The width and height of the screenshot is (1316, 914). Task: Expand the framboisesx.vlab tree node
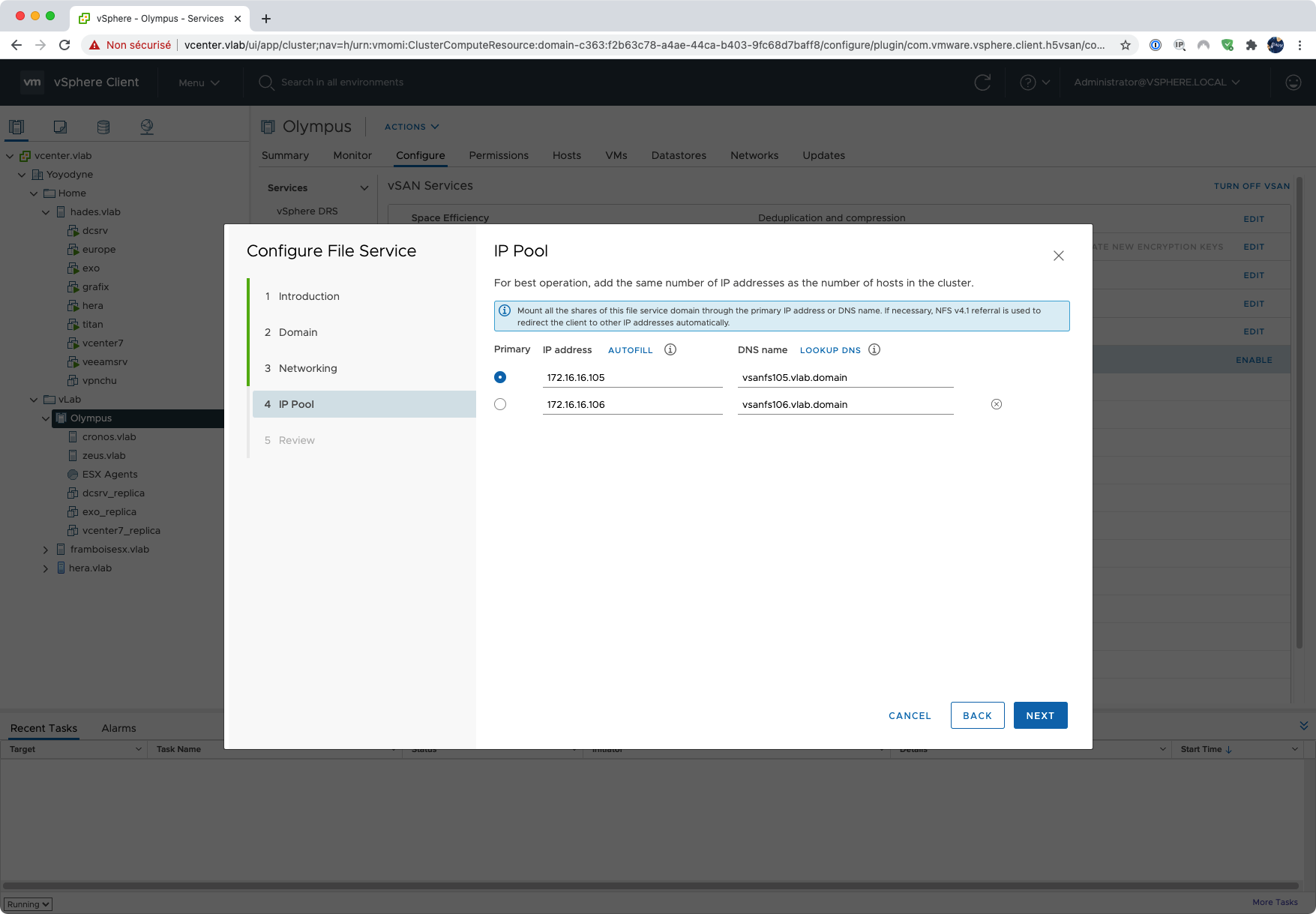point(46,550)
